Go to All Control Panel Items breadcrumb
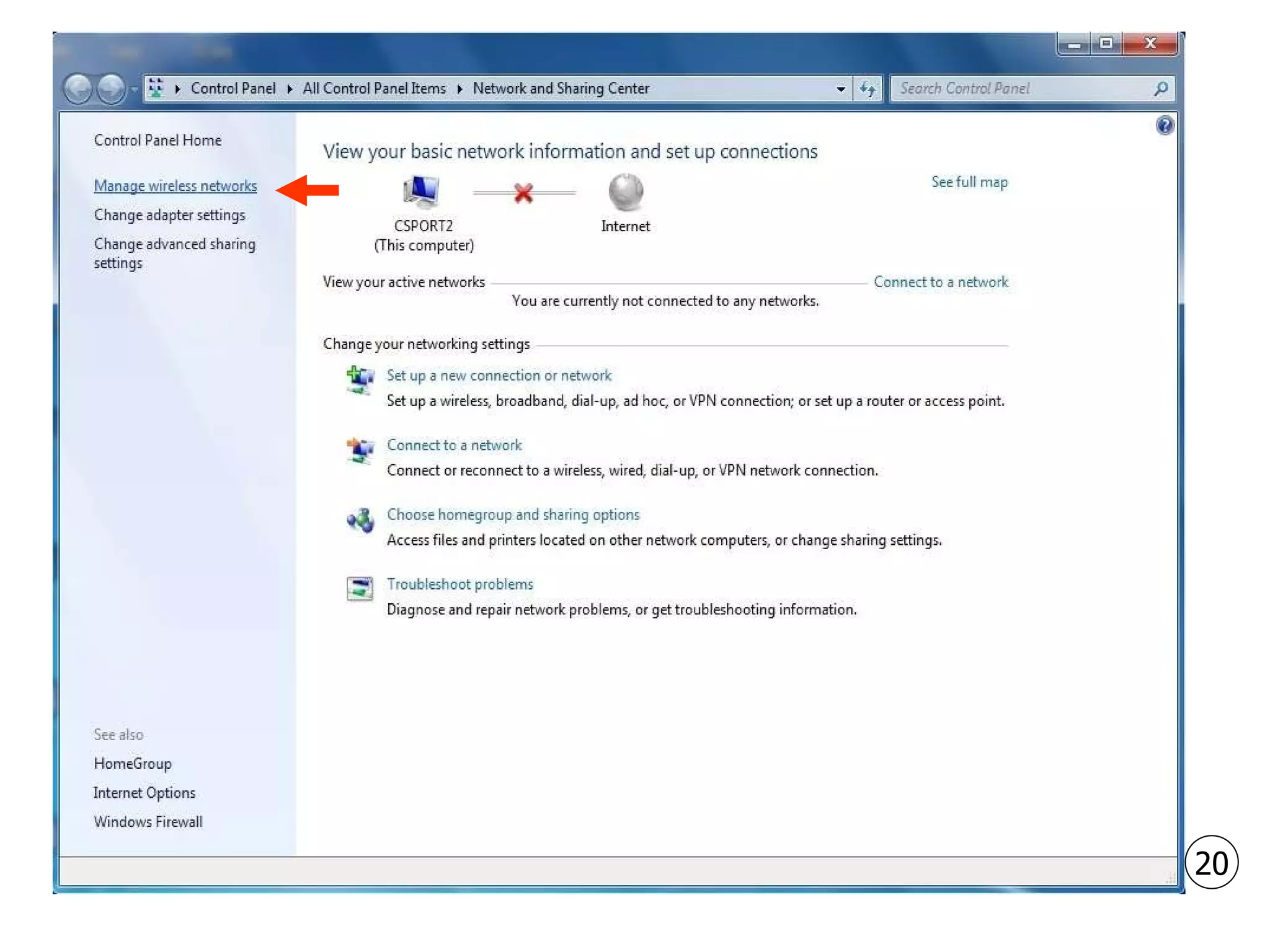The image size is (1270, 952). 374,89
